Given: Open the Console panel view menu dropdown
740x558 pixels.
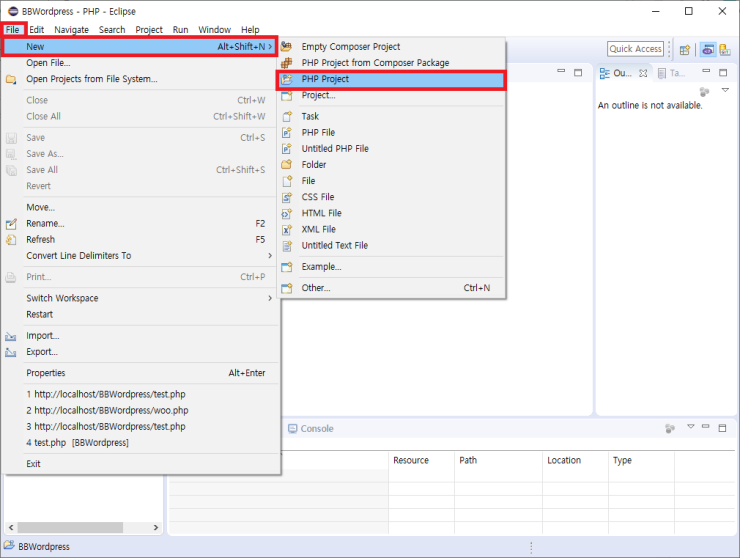Looking at the screenshot, I should coord(690,428).
